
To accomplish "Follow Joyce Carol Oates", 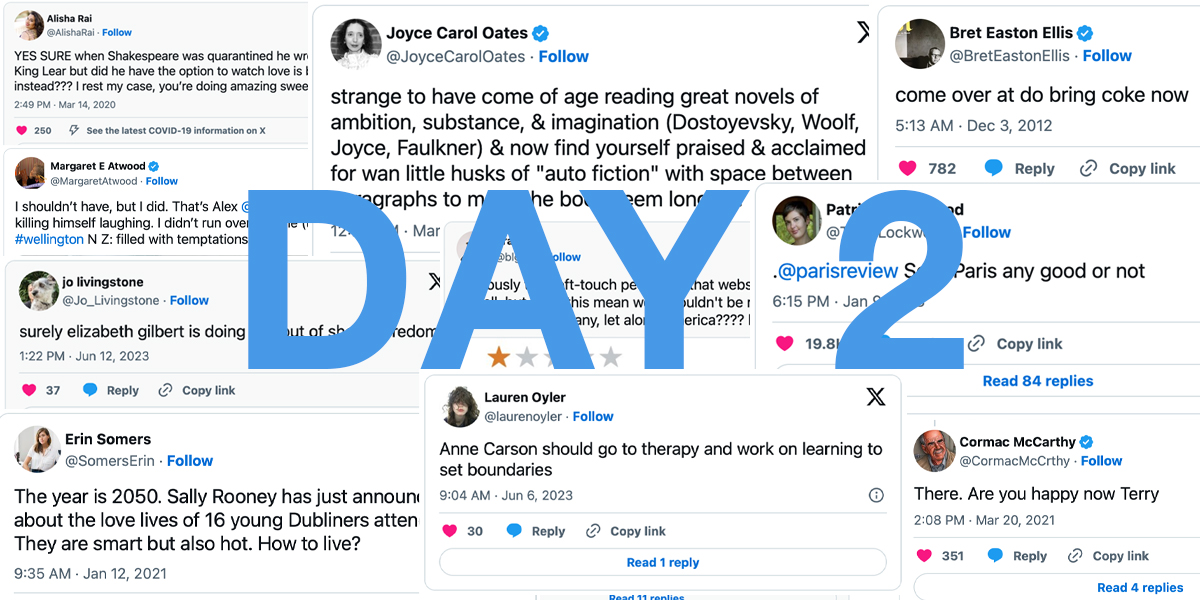I will pos(564,56).
